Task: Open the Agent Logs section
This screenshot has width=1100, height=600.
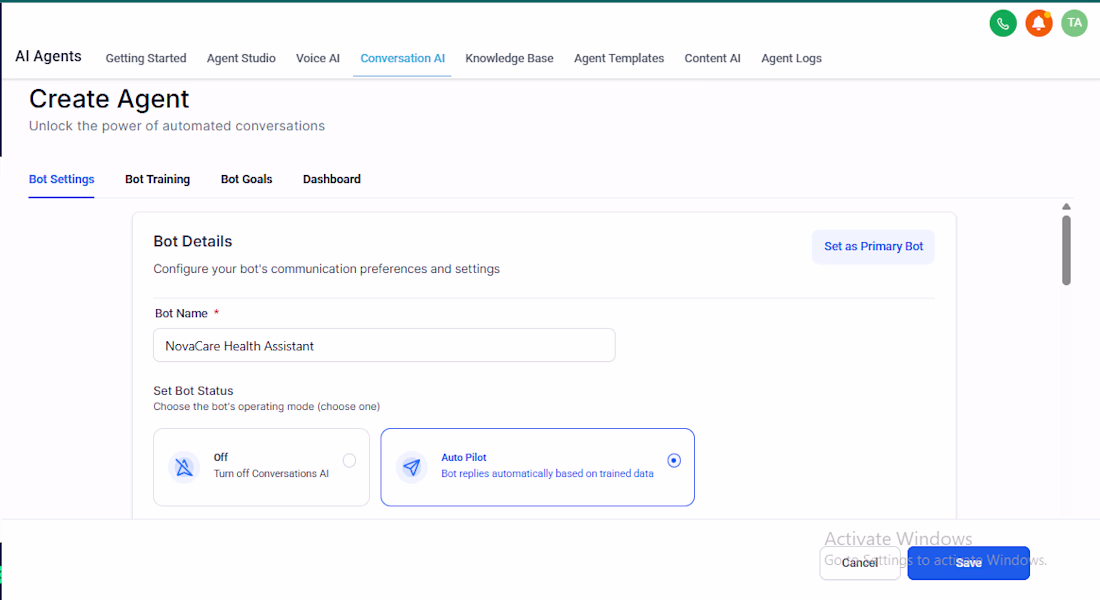Action: pos(791,58)
